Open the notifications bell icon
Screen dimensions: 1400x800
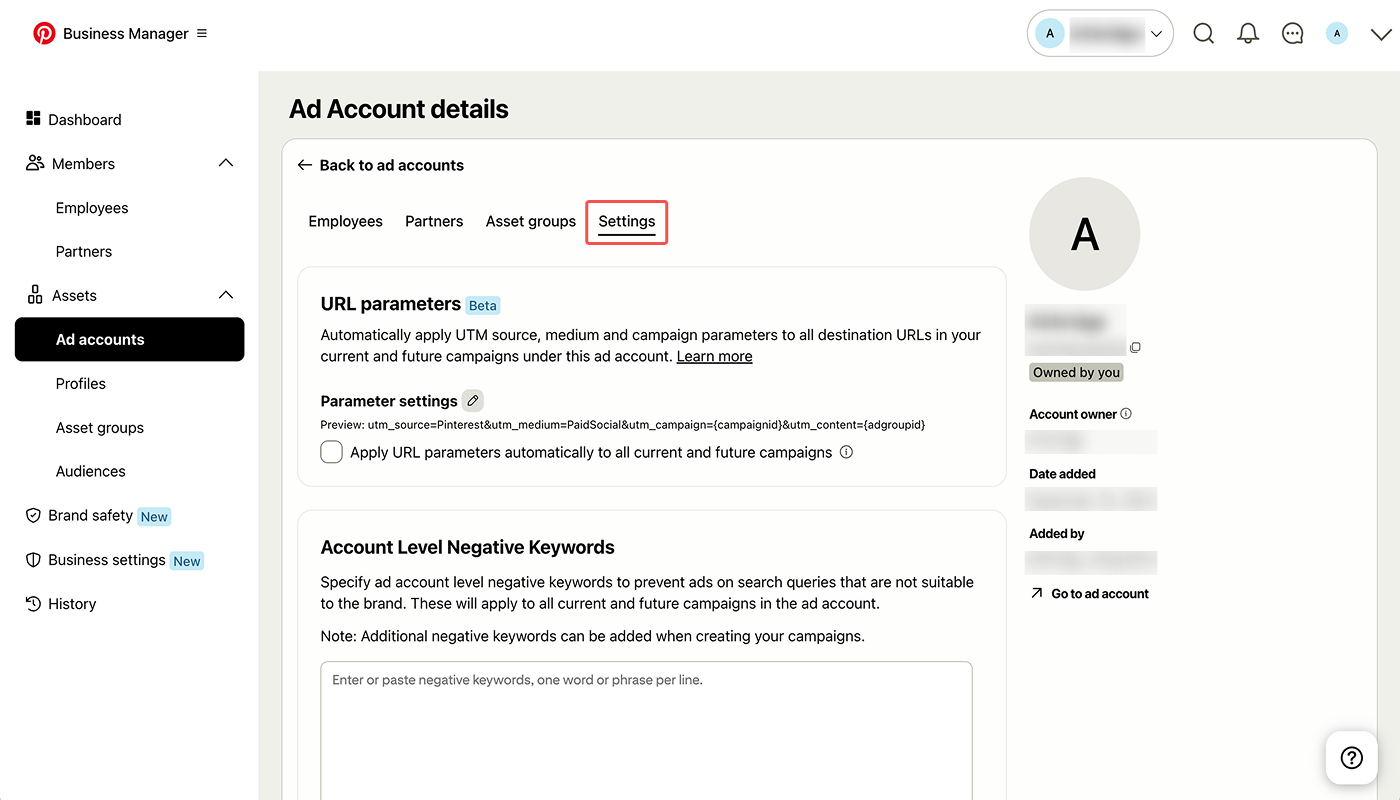click(1248, 34)
